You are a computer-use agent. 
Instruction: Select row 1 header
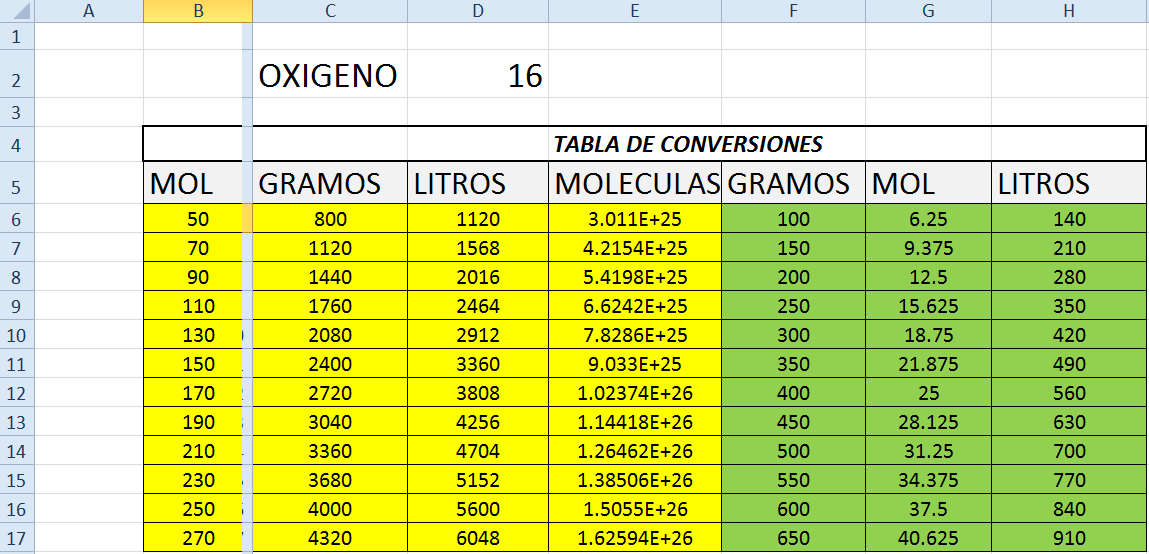point(17,36)
